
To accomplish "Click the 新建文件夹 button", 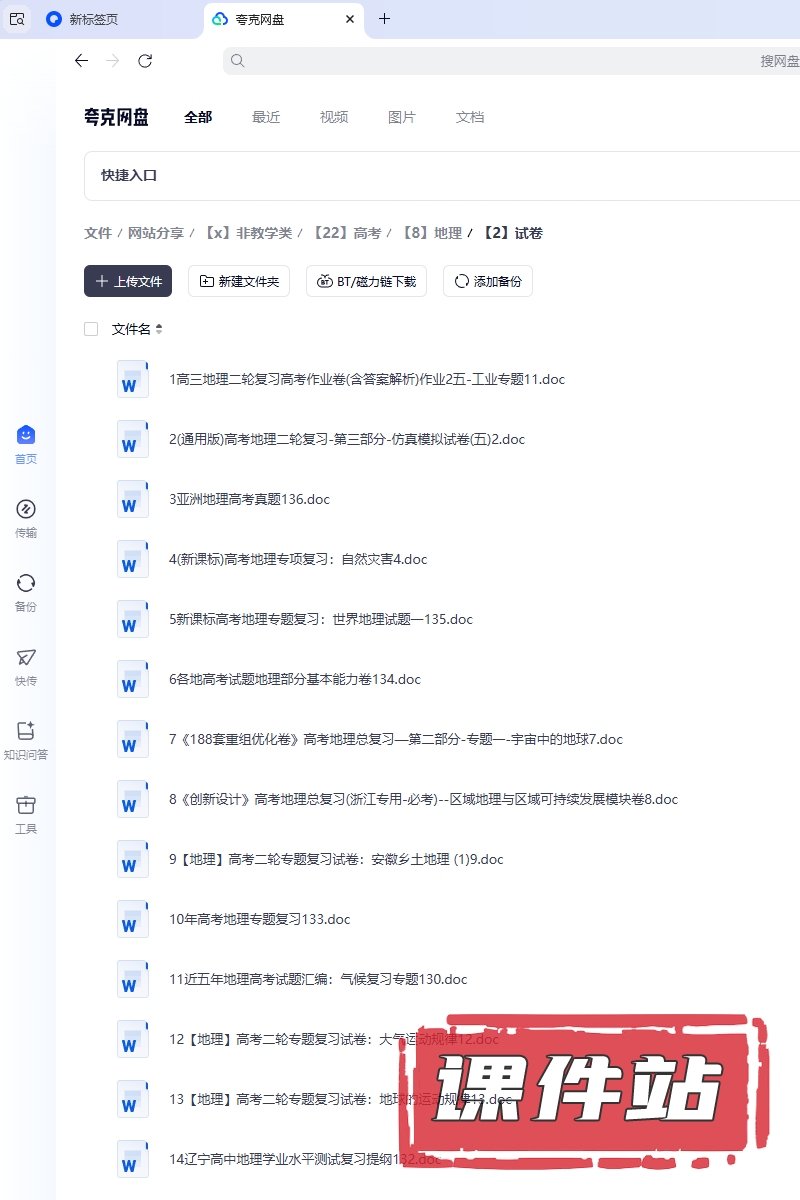I will pos(239,281).
